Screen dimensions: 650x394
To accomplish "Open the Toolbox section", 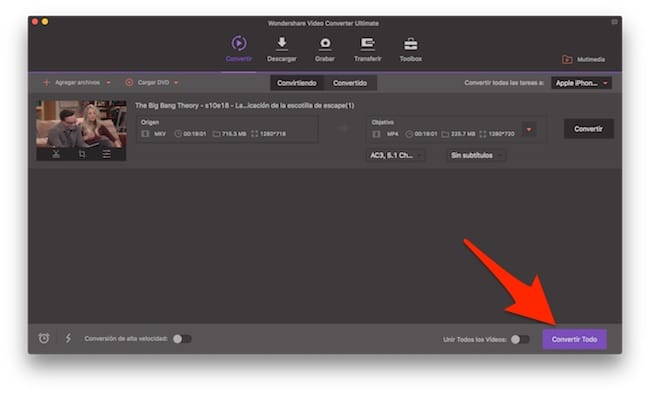I will 411,49.
